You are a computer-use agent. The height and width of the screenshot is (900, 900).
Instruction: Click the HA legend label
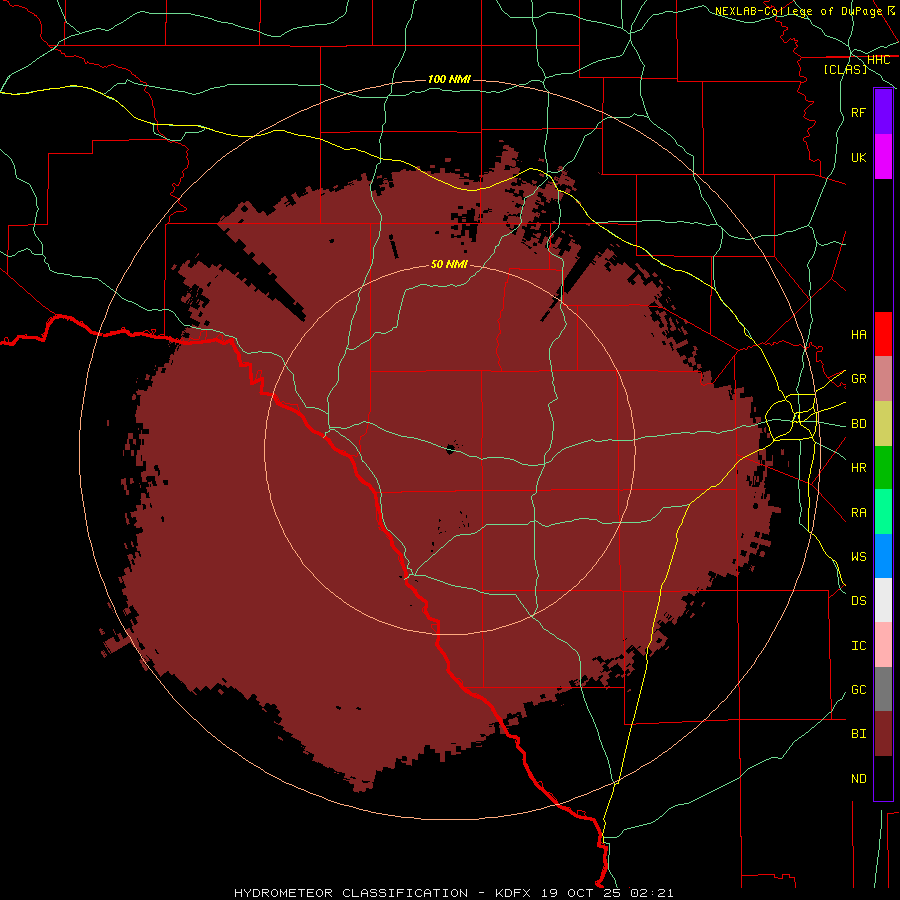(858, 334)
